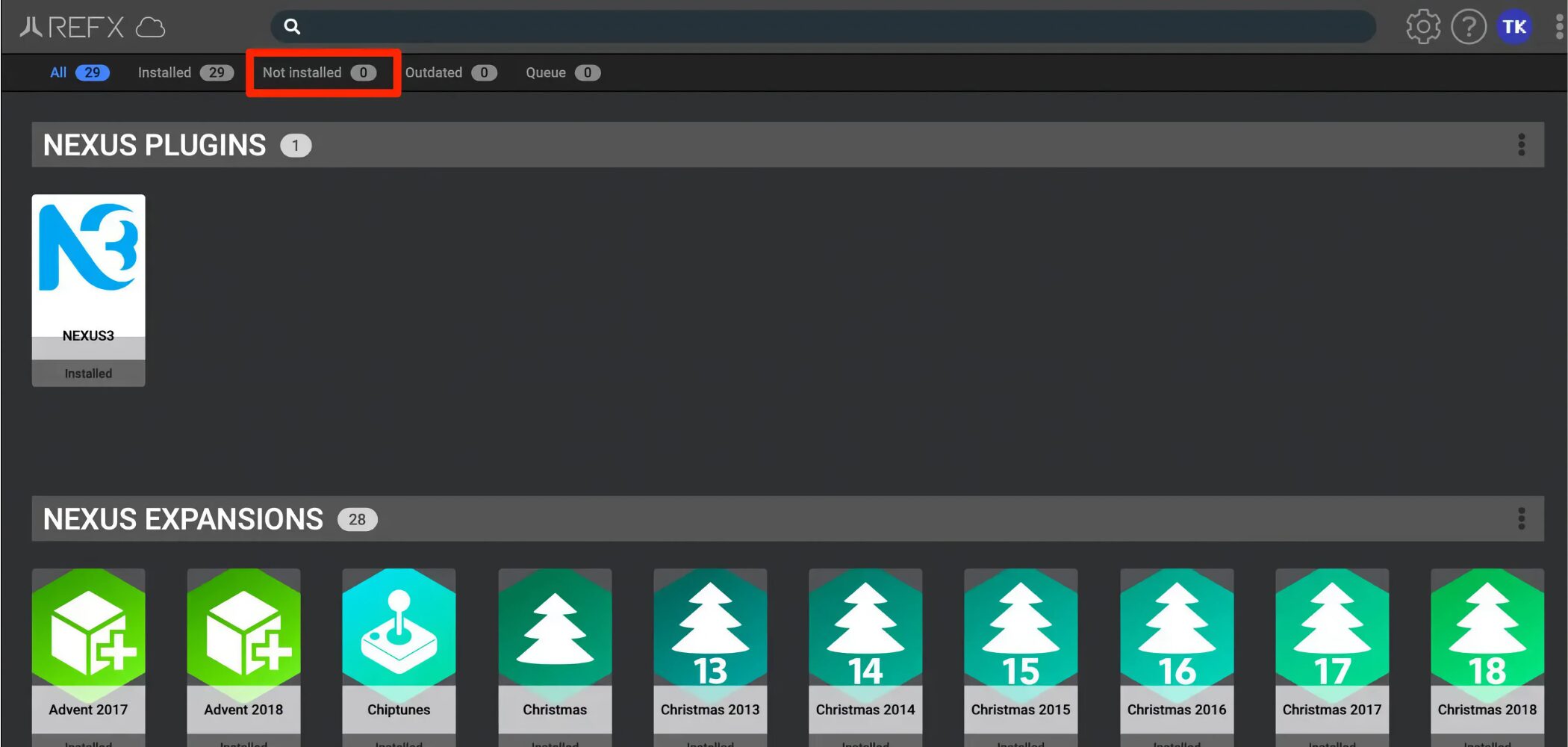Switch to the Outdated filter tab
Screen dimensions: 1568x747
[450, 72]
